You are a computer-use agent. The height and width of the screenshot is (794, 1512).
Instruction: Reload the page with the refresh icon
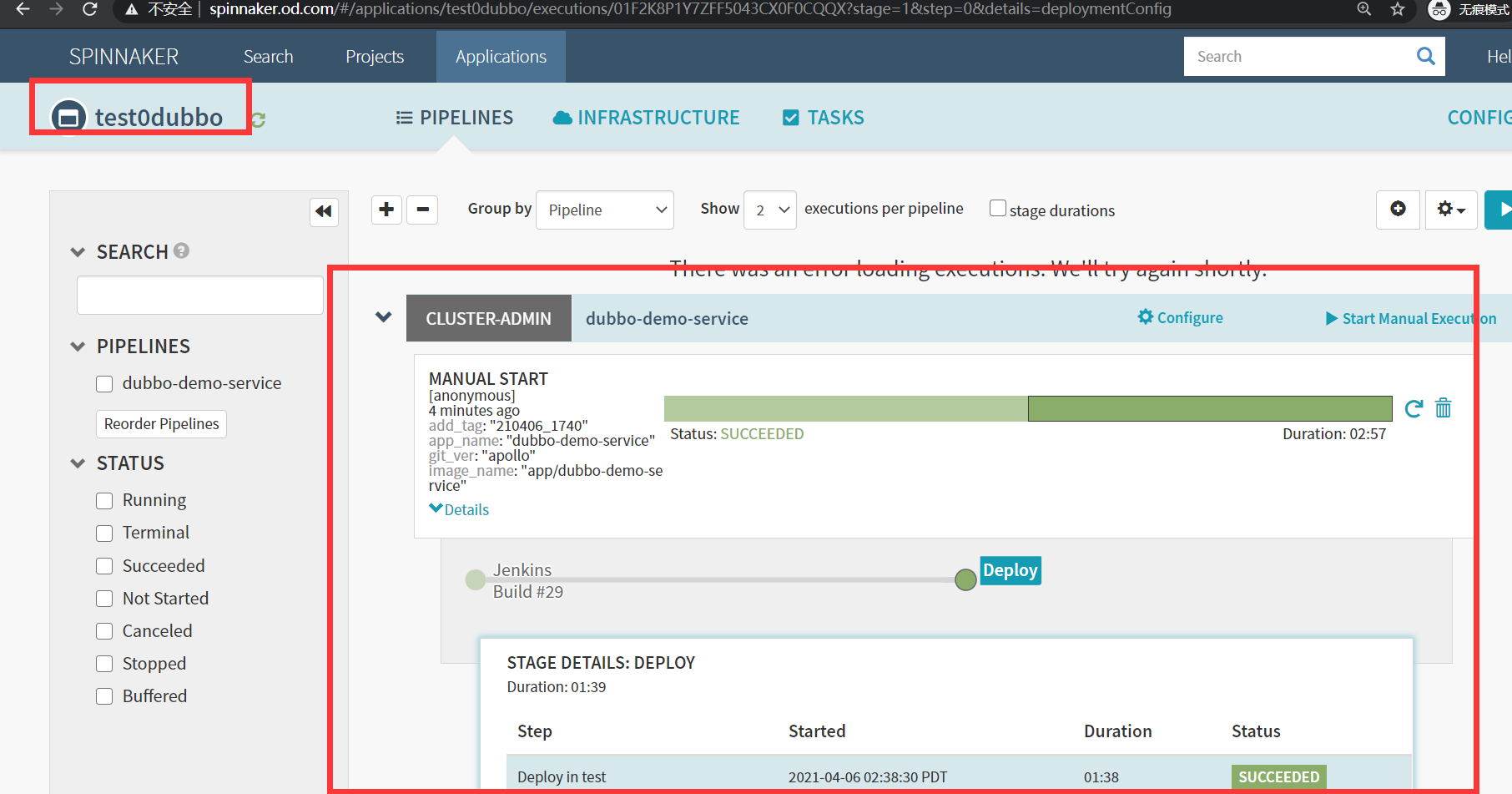point(90,9)
